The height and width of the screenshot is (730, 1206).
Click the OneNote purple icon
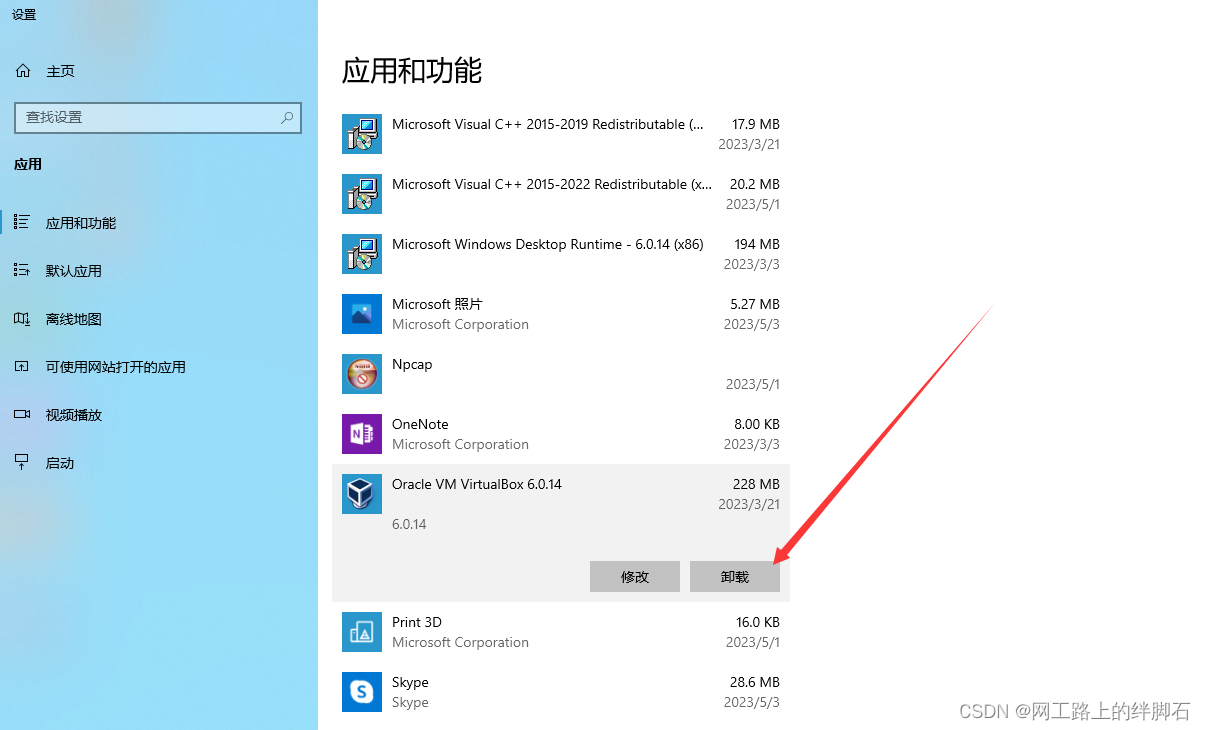point(362,434)
